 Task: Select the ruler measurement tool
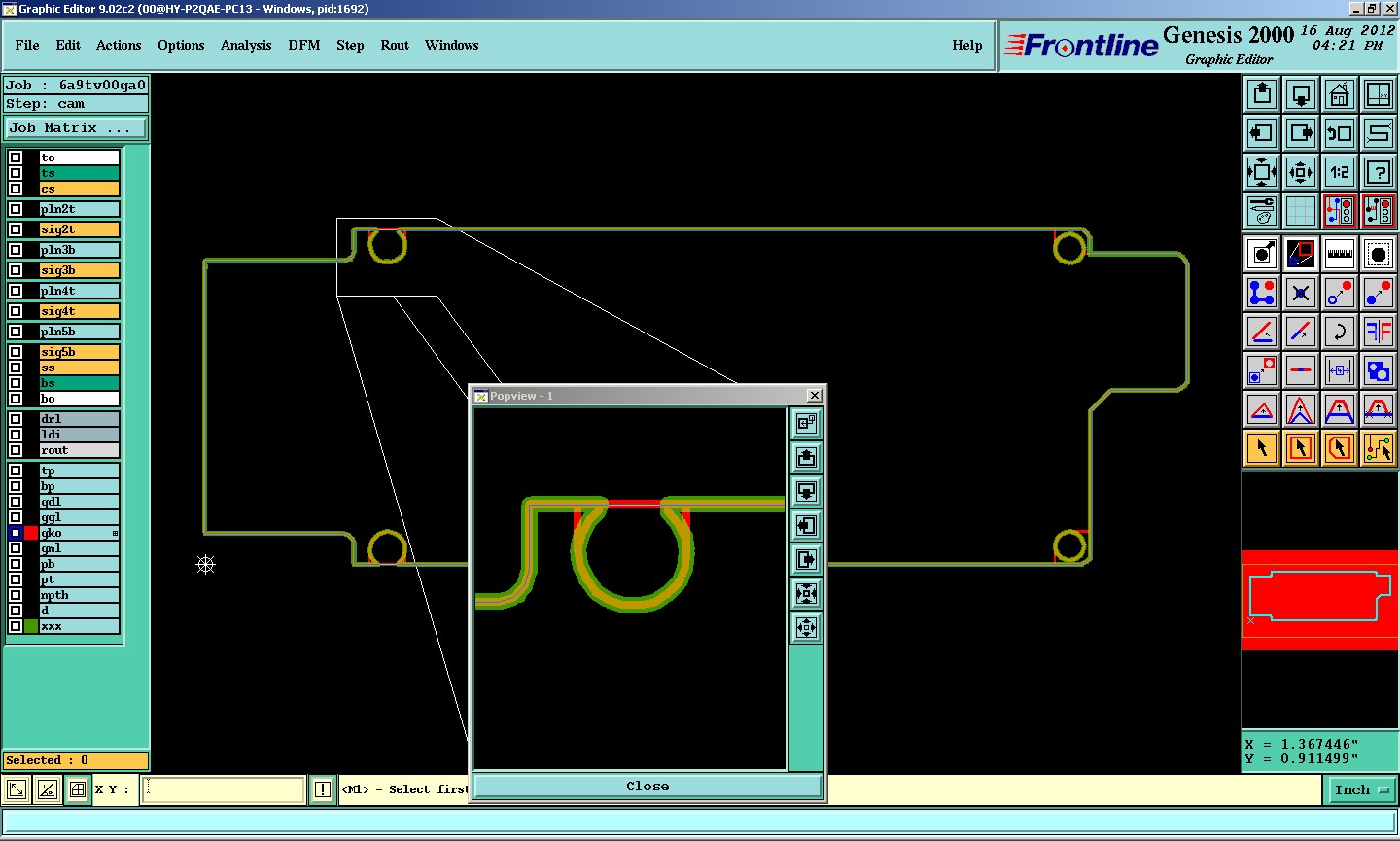[x=1340, y=254]
